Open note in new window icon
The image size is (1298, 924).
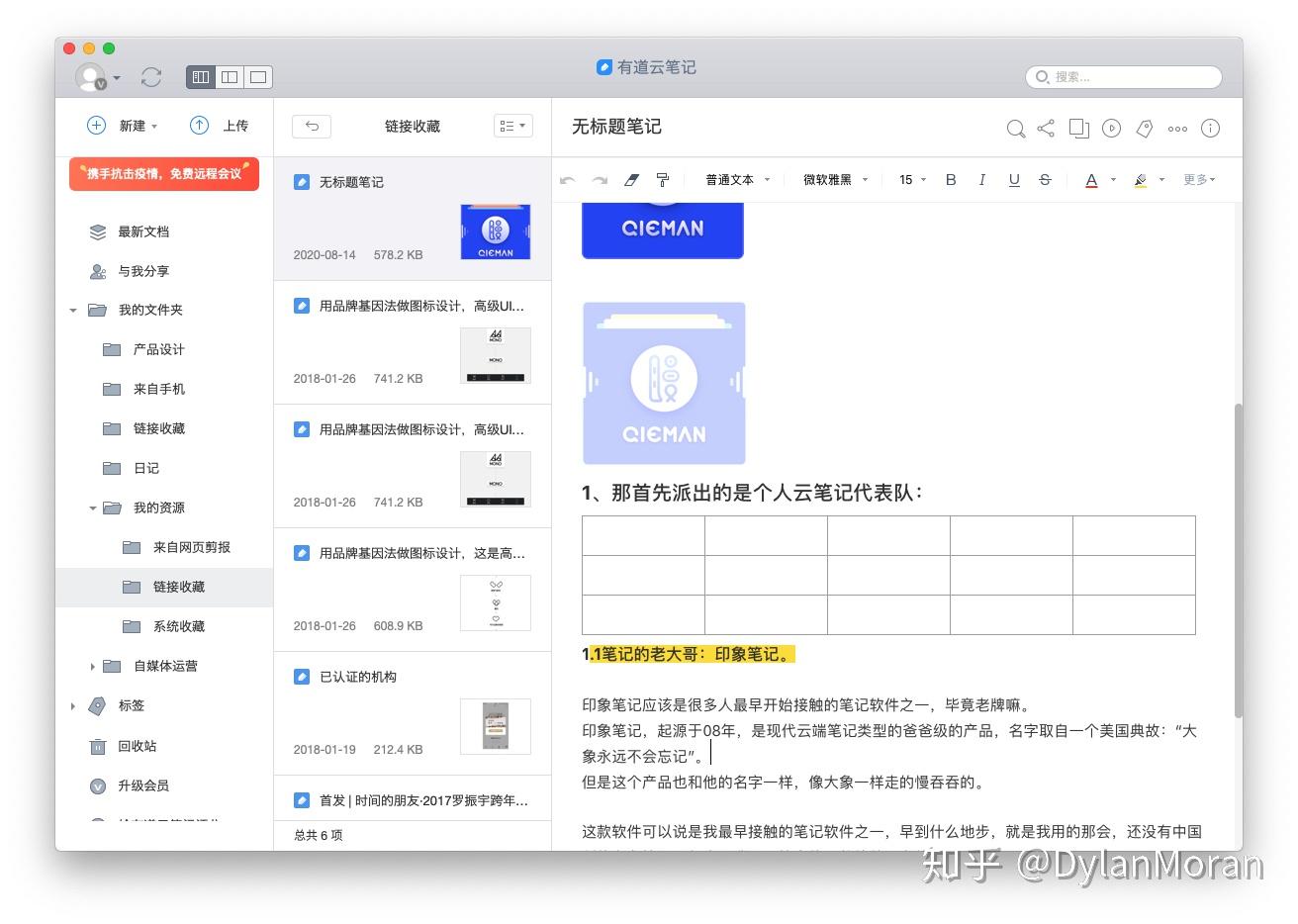(1079, 129)
